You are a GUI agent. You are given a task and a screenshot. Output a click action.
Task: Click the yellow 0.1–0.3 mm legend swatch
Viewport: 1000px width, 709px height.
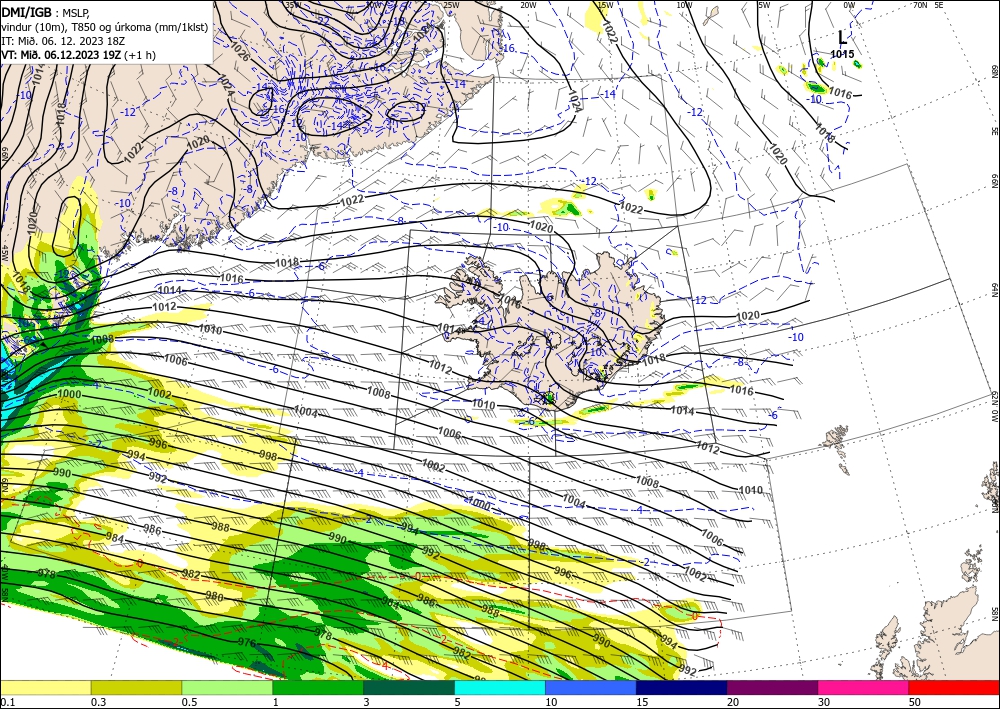pos(45,687)
